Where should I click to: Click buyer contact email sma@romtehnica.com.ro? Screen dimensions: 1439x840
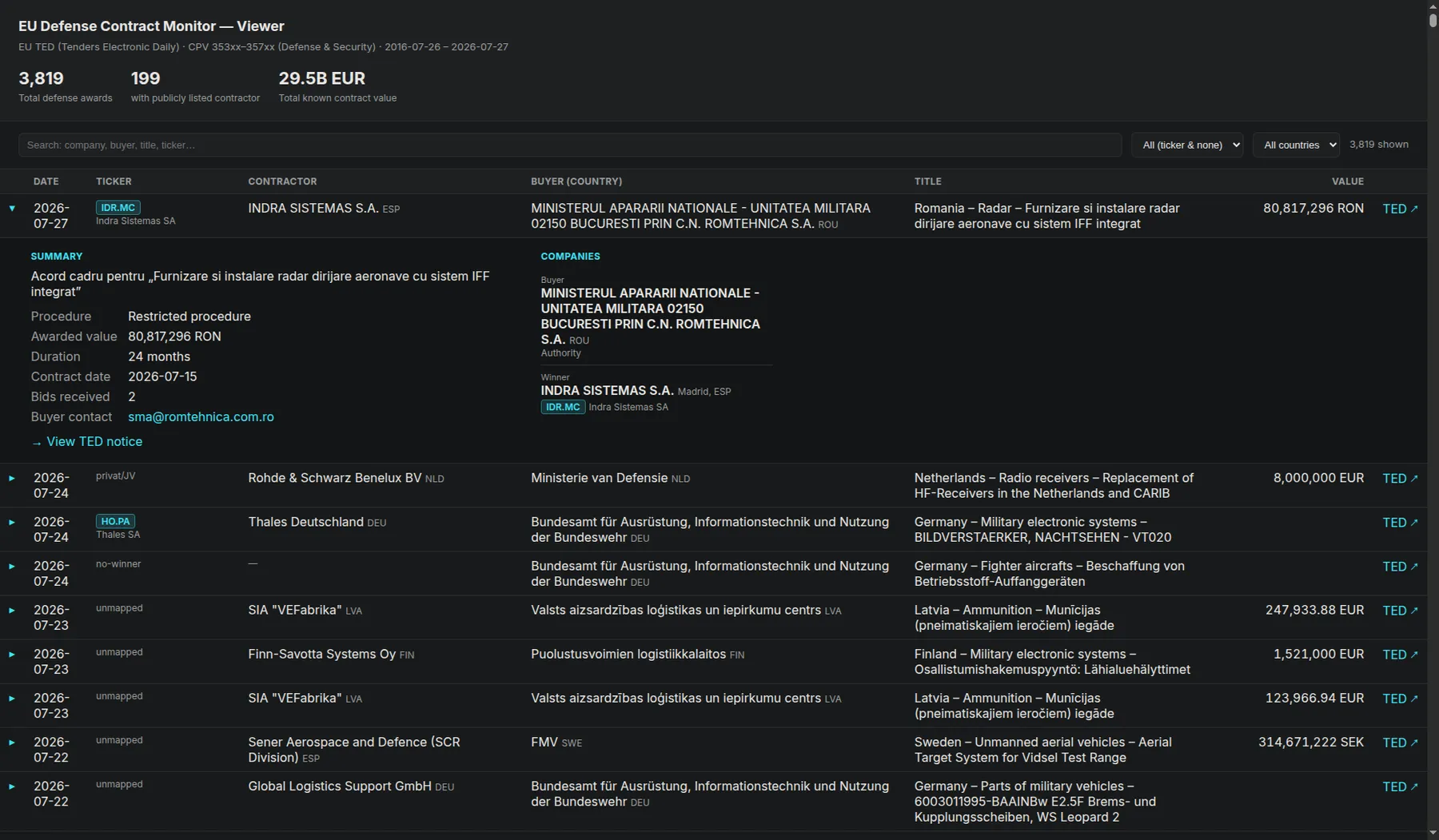(201, 416)
